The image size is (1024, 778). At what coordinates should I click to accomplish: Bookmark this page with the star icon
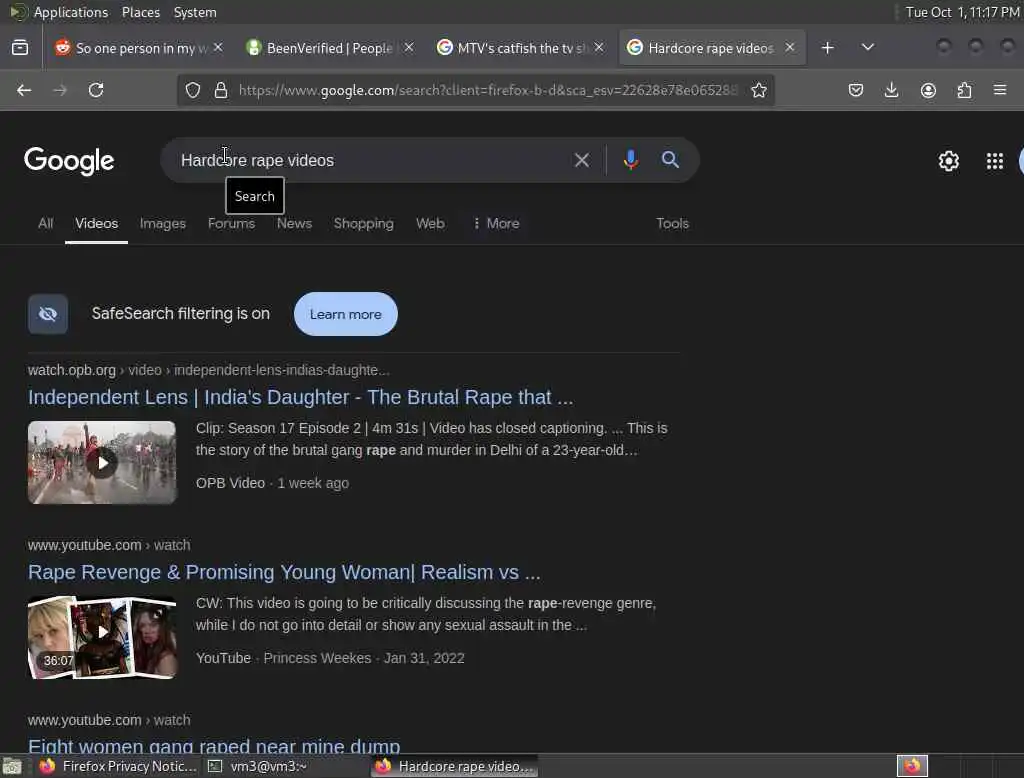pyautogui.click(x=758, y=90)
